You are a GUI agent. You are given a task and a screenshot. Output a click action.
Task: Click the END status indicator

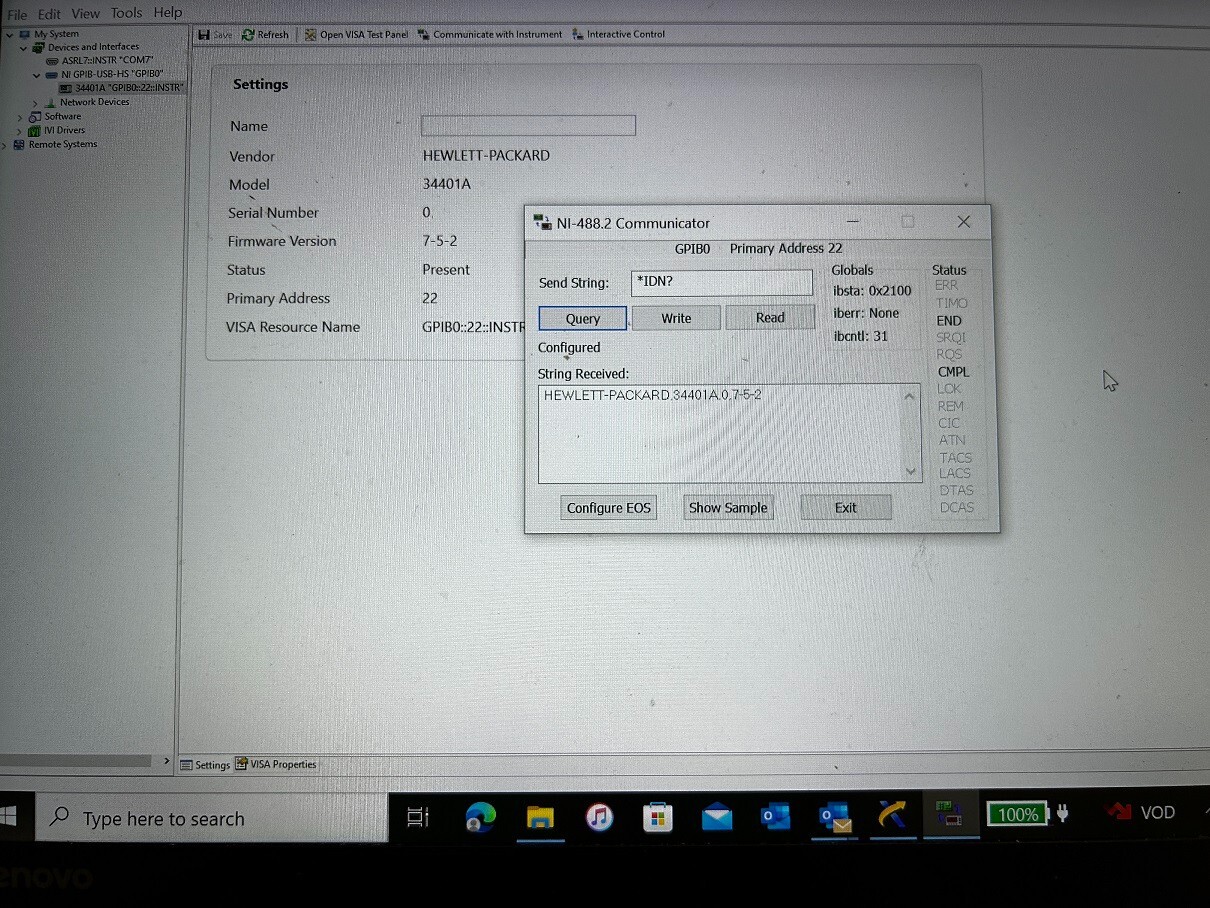pos(949,321)
